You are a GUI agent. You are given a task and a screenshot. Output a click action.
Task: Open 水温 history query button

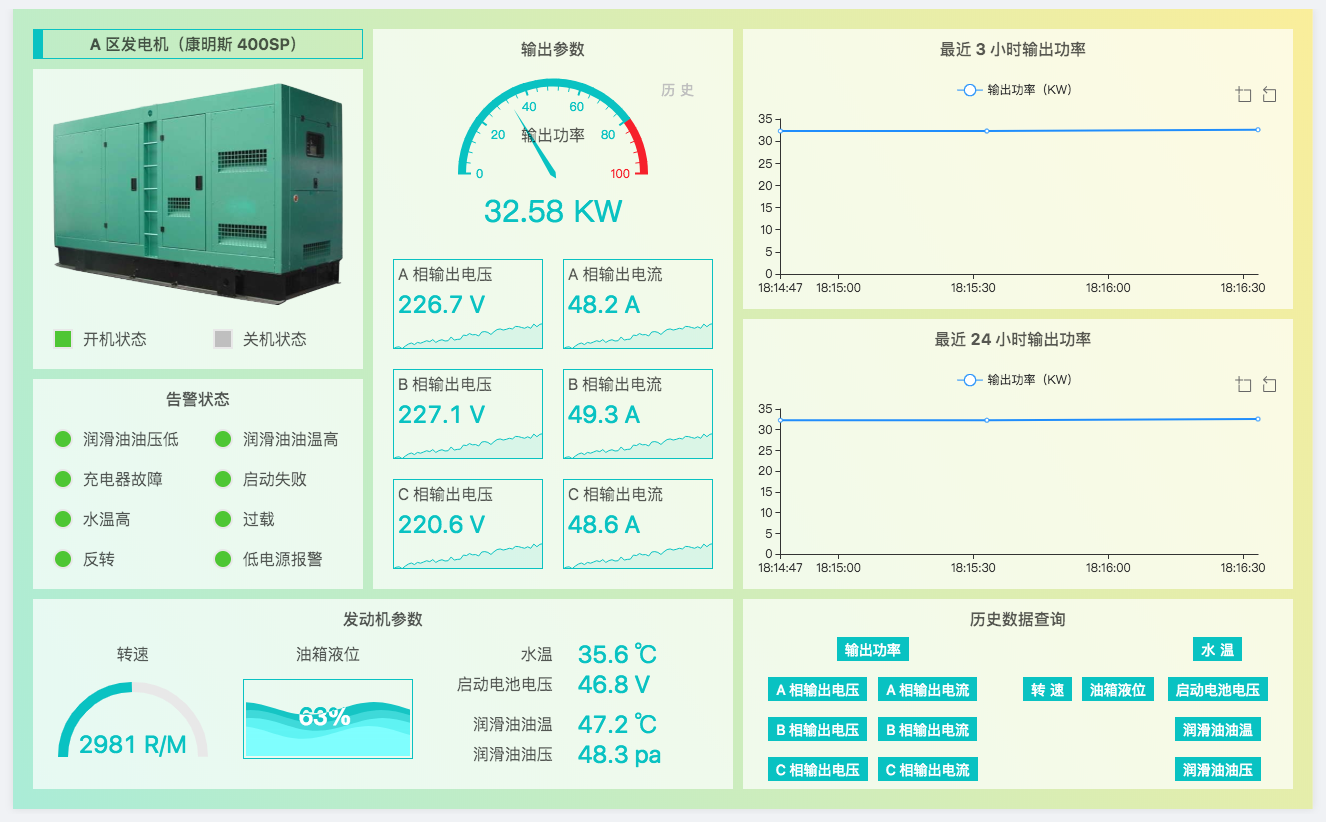click(1217, 650)
